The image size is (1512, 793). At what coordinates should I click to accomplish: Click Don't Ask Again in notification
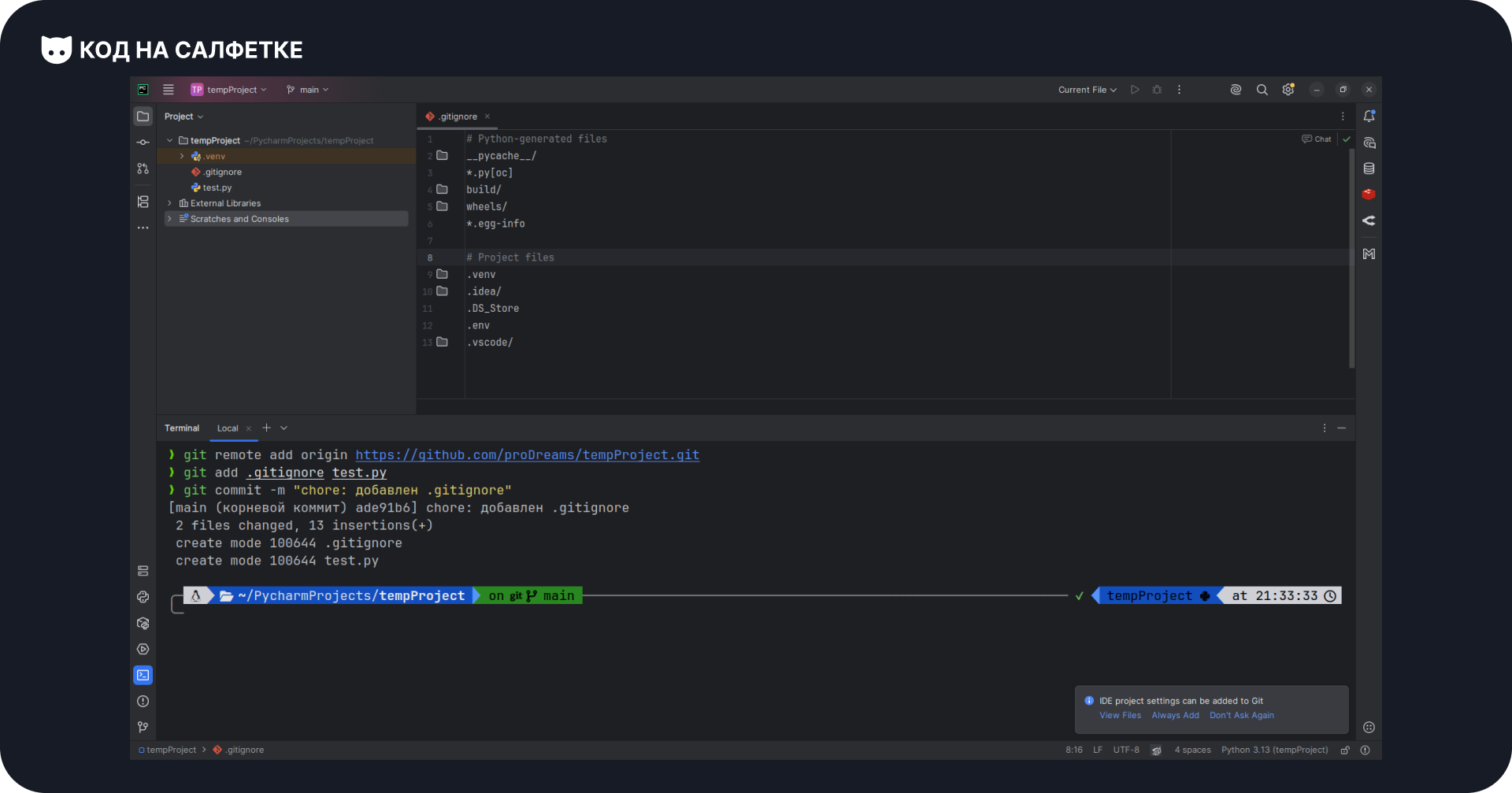pos(1242,716)
